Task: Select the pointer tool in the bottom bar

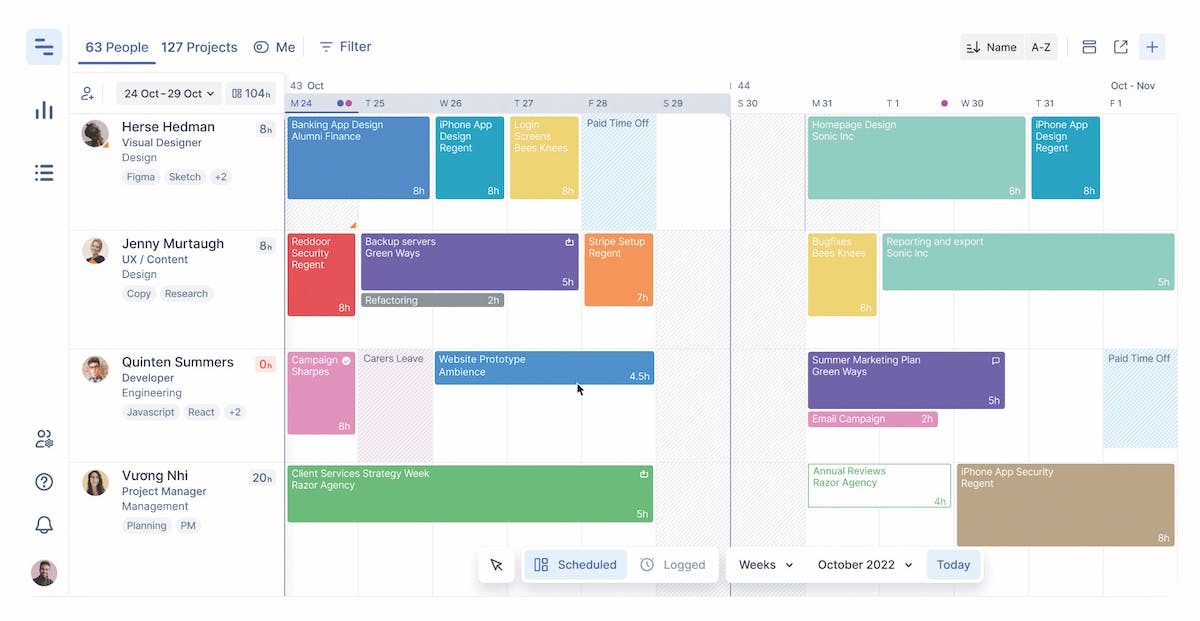Action: [x=497, y=564]
